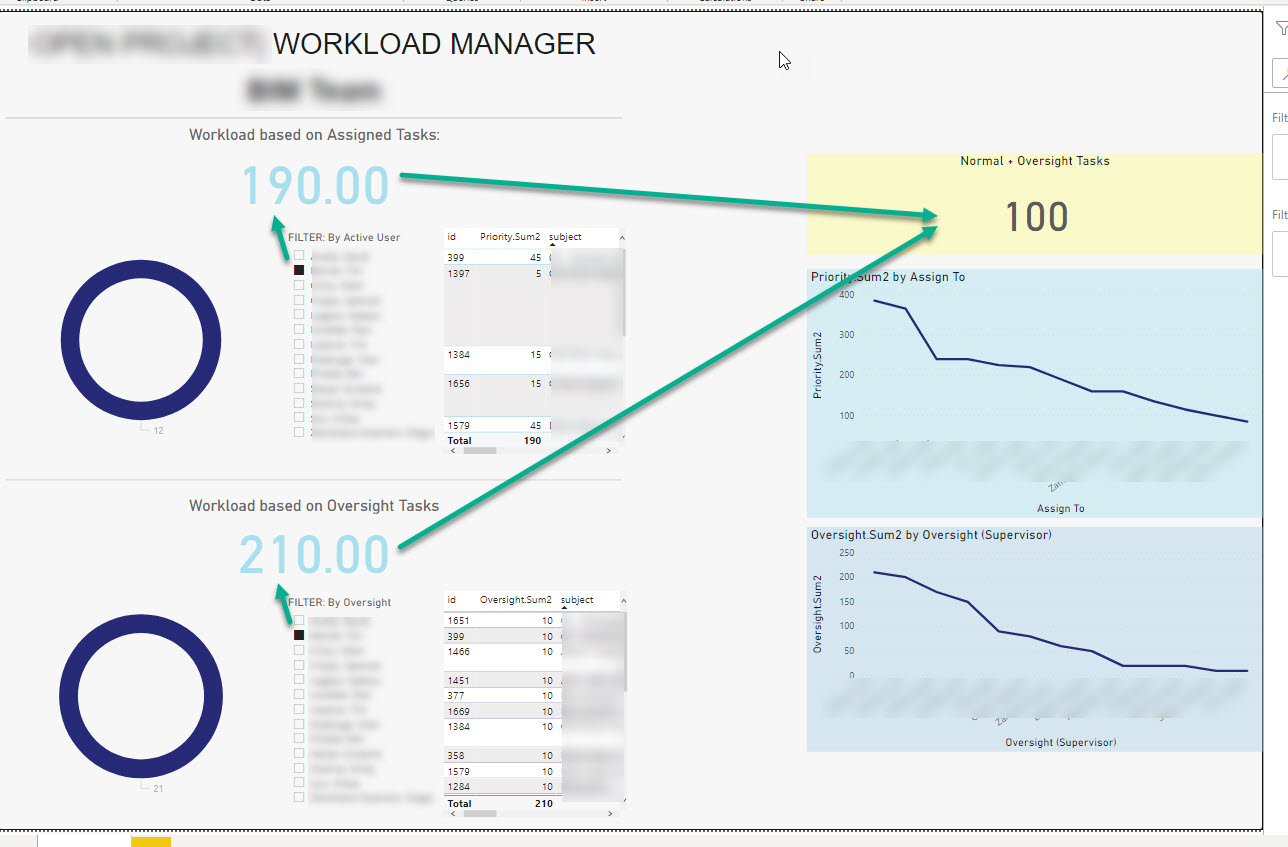Click id header in the assigned tasks table

(452, 237)
